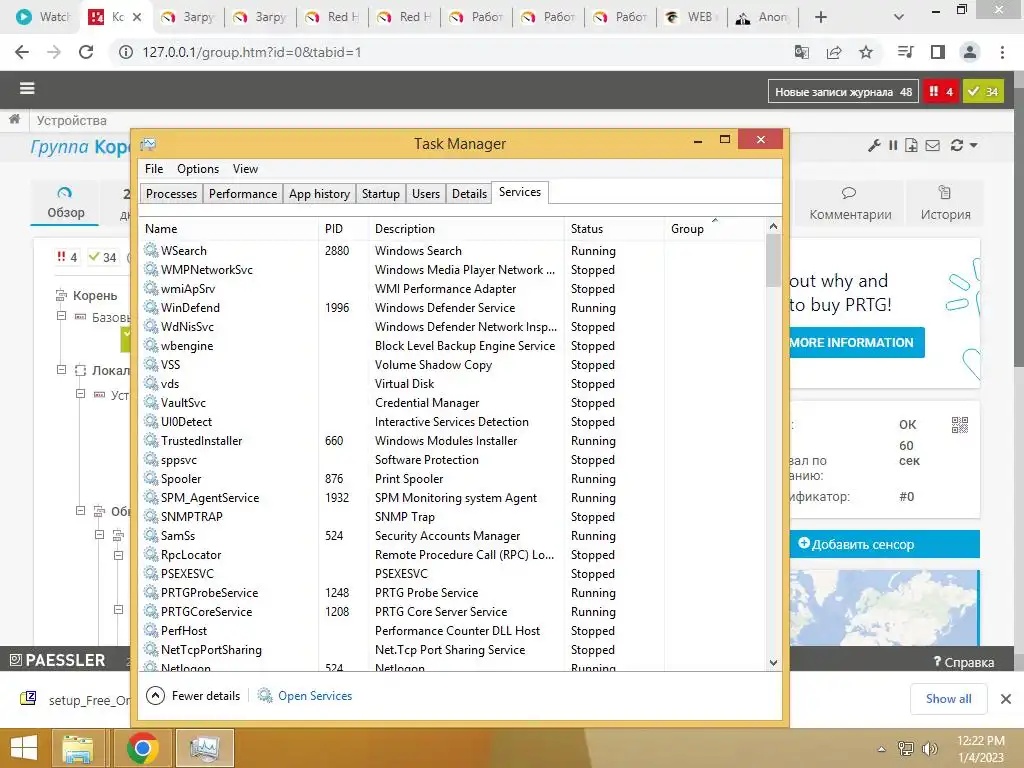1024x768 pixels.
Task: Click the volume icon in system tray
Action: [x=929, y=748]
